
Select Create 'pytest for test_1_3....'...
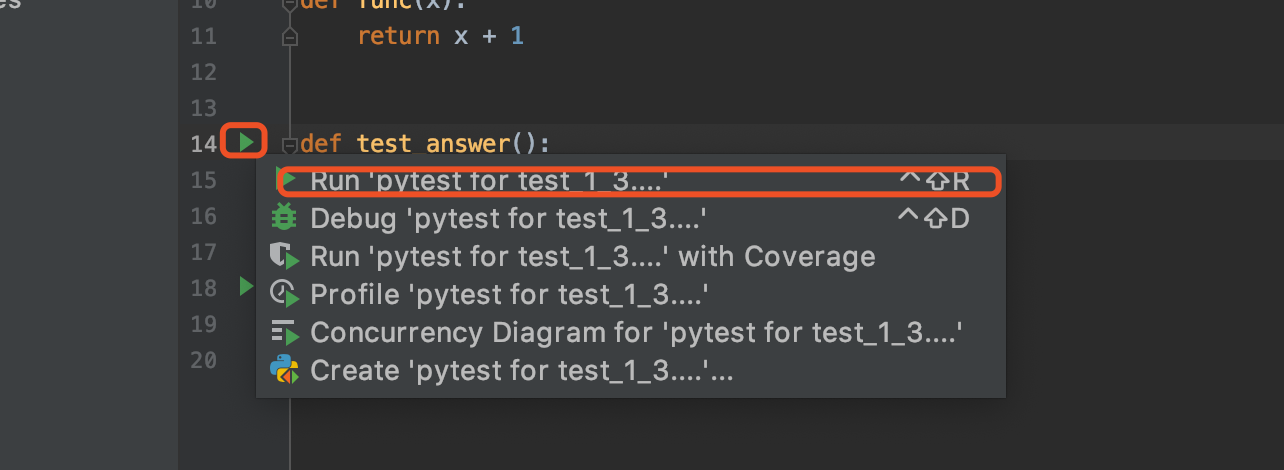click(x=521, y=370)
